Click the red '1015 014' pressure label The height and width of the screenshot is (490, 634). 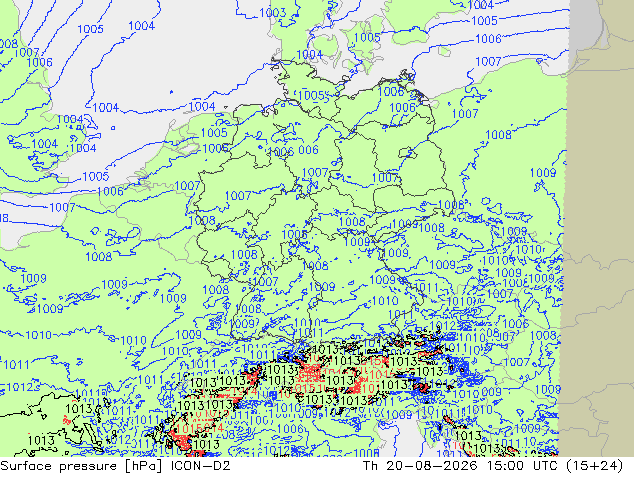tap(200, 428)
